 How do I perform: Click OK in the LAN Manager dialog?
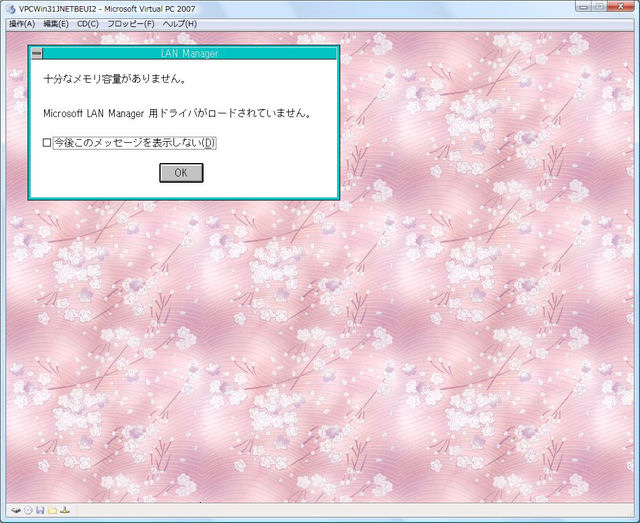click(181, 173)
